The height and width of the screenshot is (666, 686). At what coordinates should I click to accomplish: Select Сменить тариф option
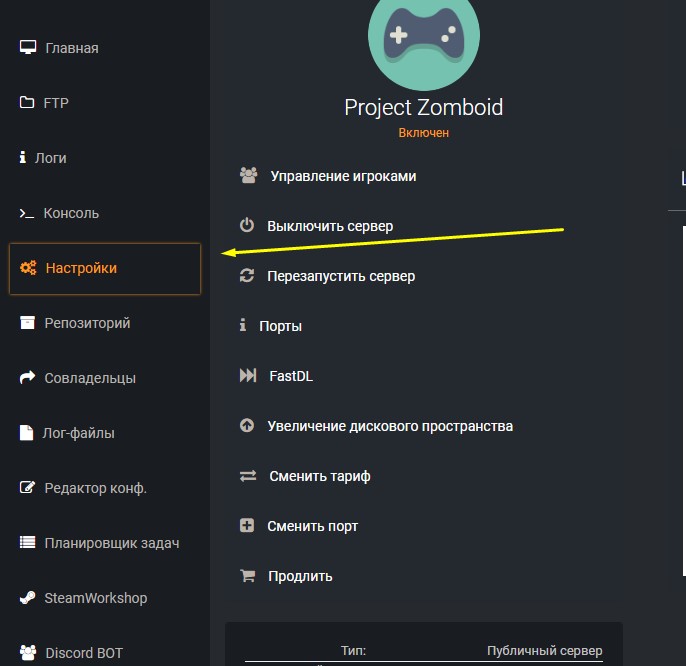tap(305, 476)
